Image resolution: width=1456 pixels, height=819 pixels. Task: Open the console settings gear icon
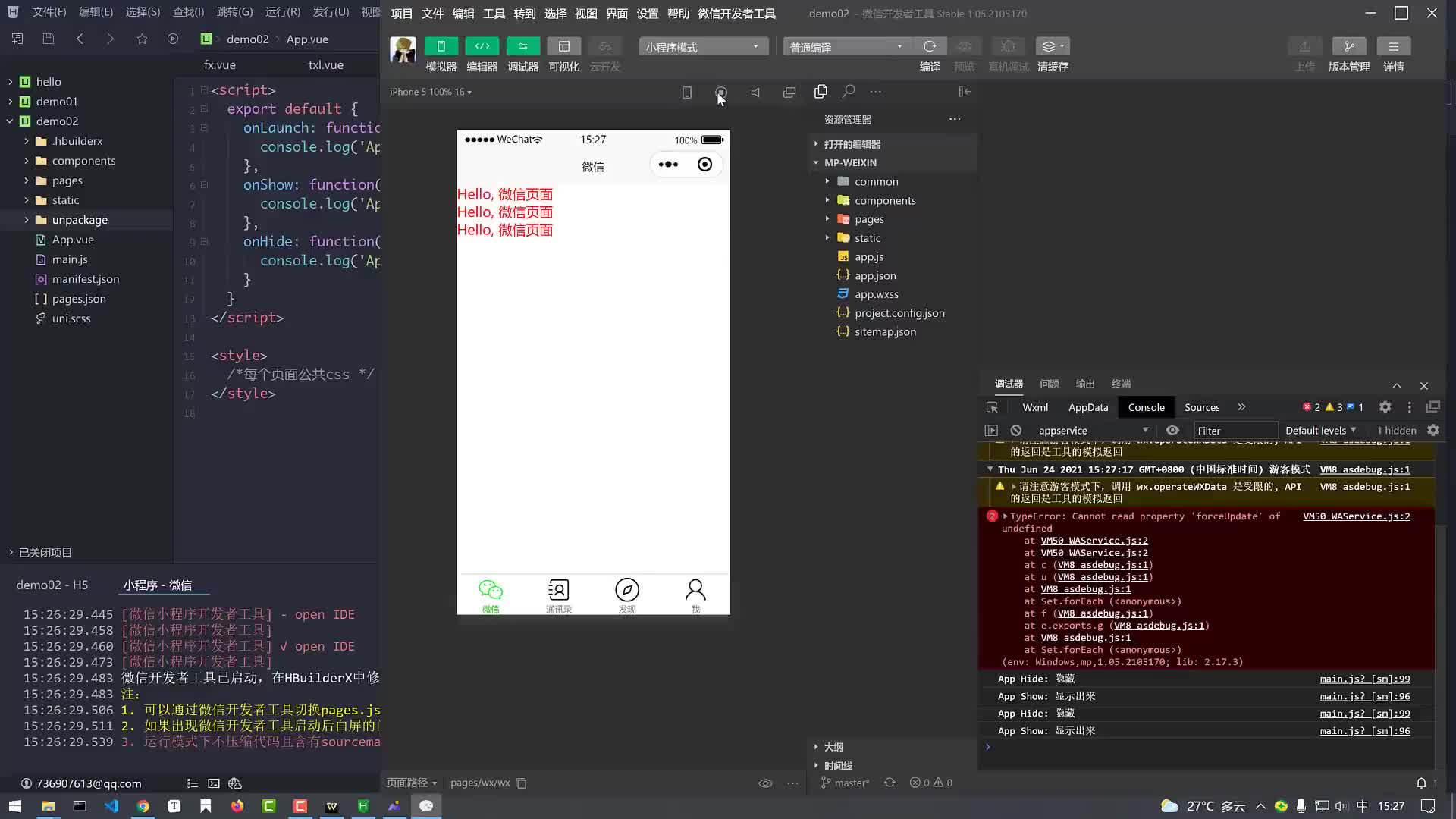pyautogui.click(x=1432, y=430)
